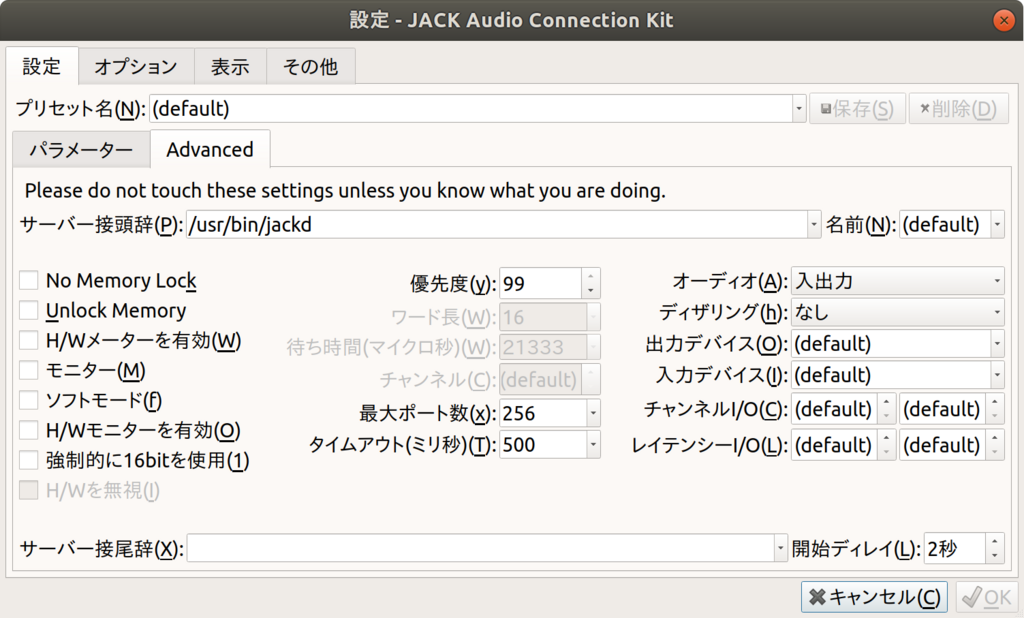The height and width of the screenshot is (618, 1024).
Task: Expand the サーバー接尾辞 dropdown arrow
Action: click(780, 548)
